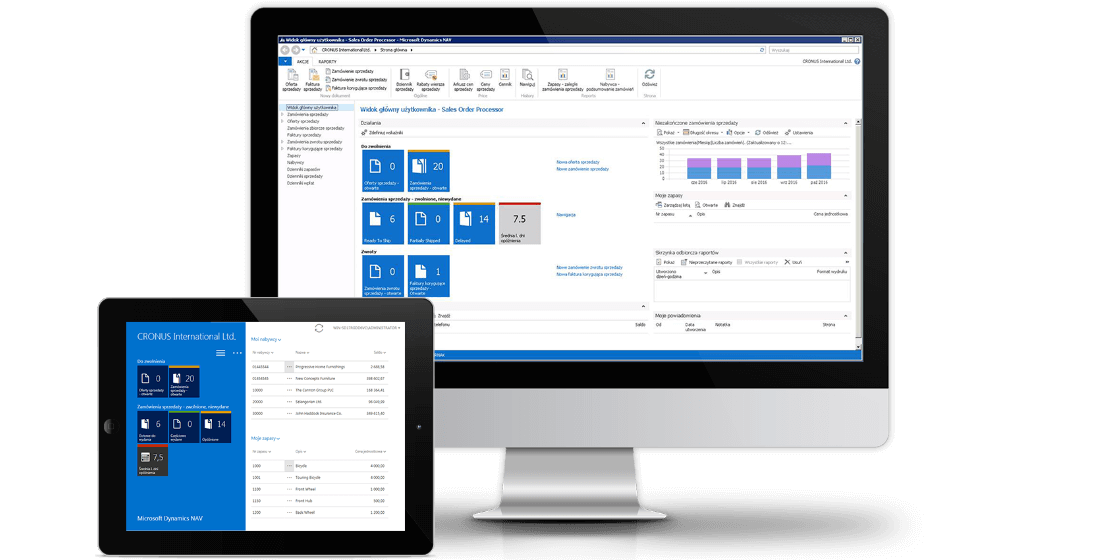Open Faktury sprzedaży in navigation pane
The height and width of the screenshot is (560, 1120).
[304, 135]
